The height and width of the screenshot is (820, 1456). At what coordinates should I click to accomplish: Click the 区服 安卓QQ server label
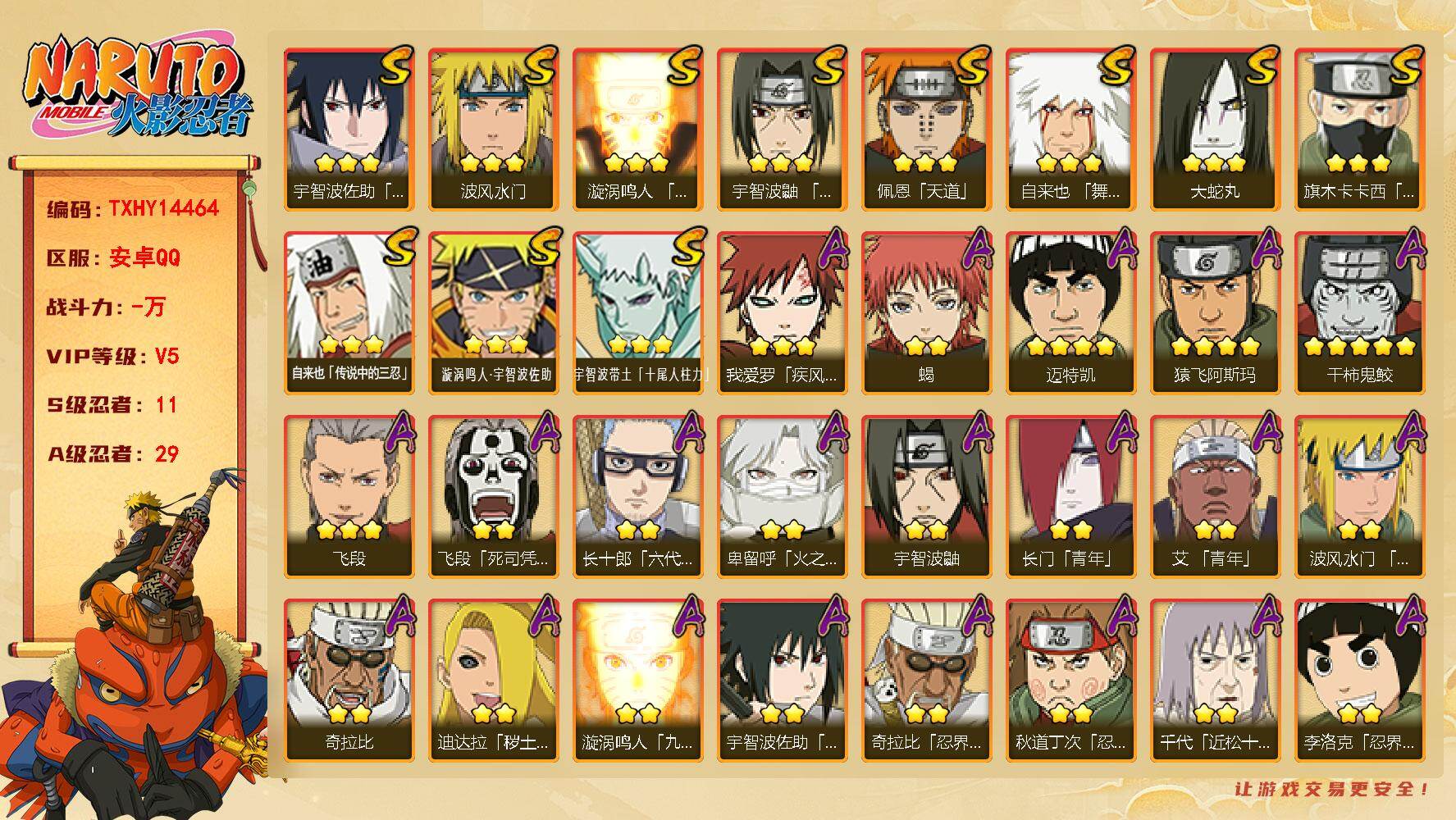click(x=113, y=257)
